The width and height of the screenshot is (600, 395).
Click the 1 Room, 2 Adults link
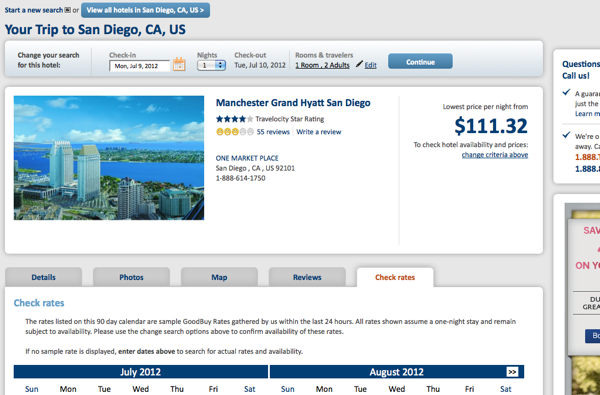click(x=322, y=65)
